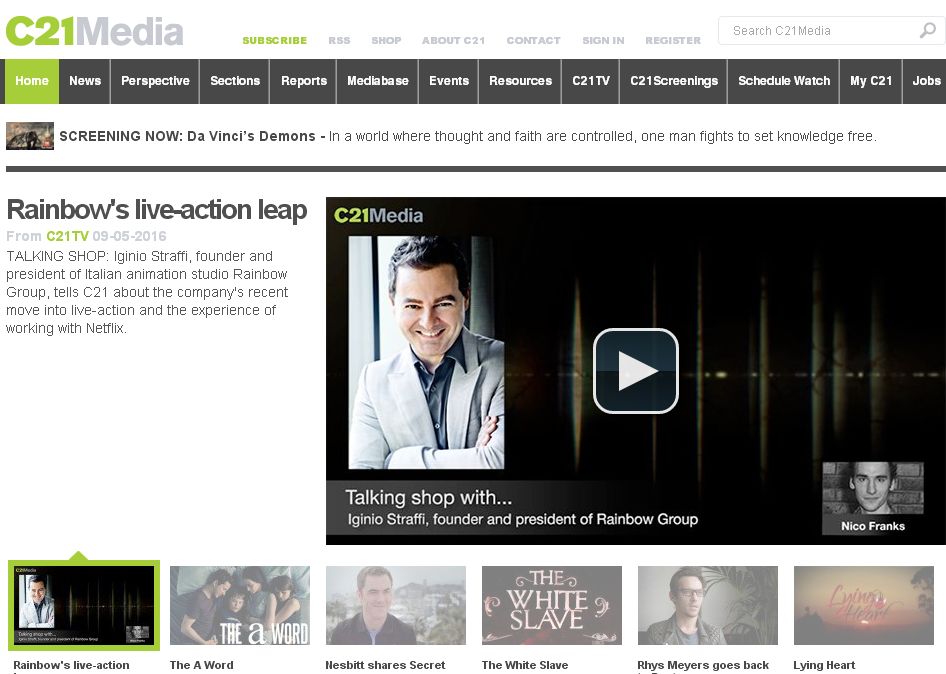The height and width of the screenshot is (674, 946).
Task: Open the Perspective menu item
Action: (x=155, y=81)
